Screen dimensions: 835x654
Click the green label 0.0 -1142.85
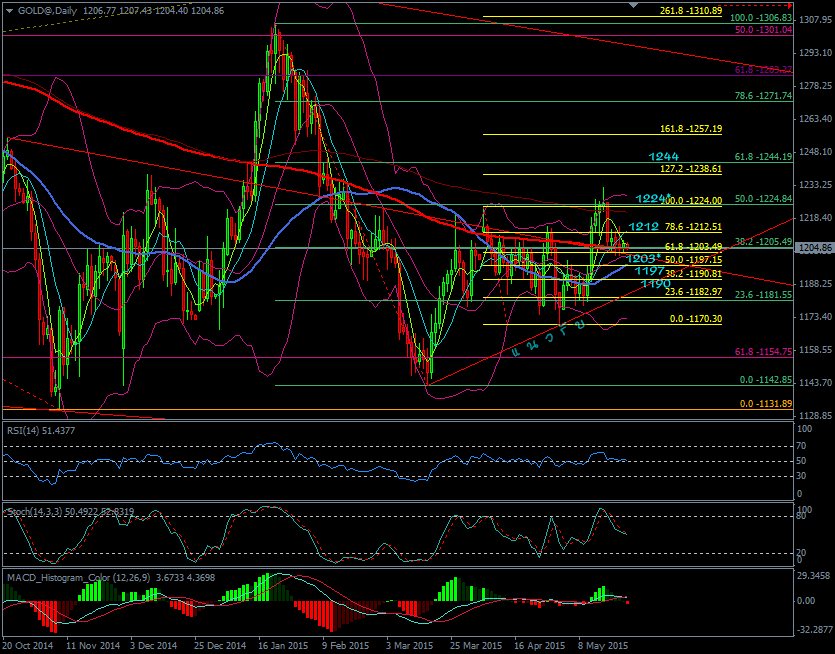coord(766,380)
